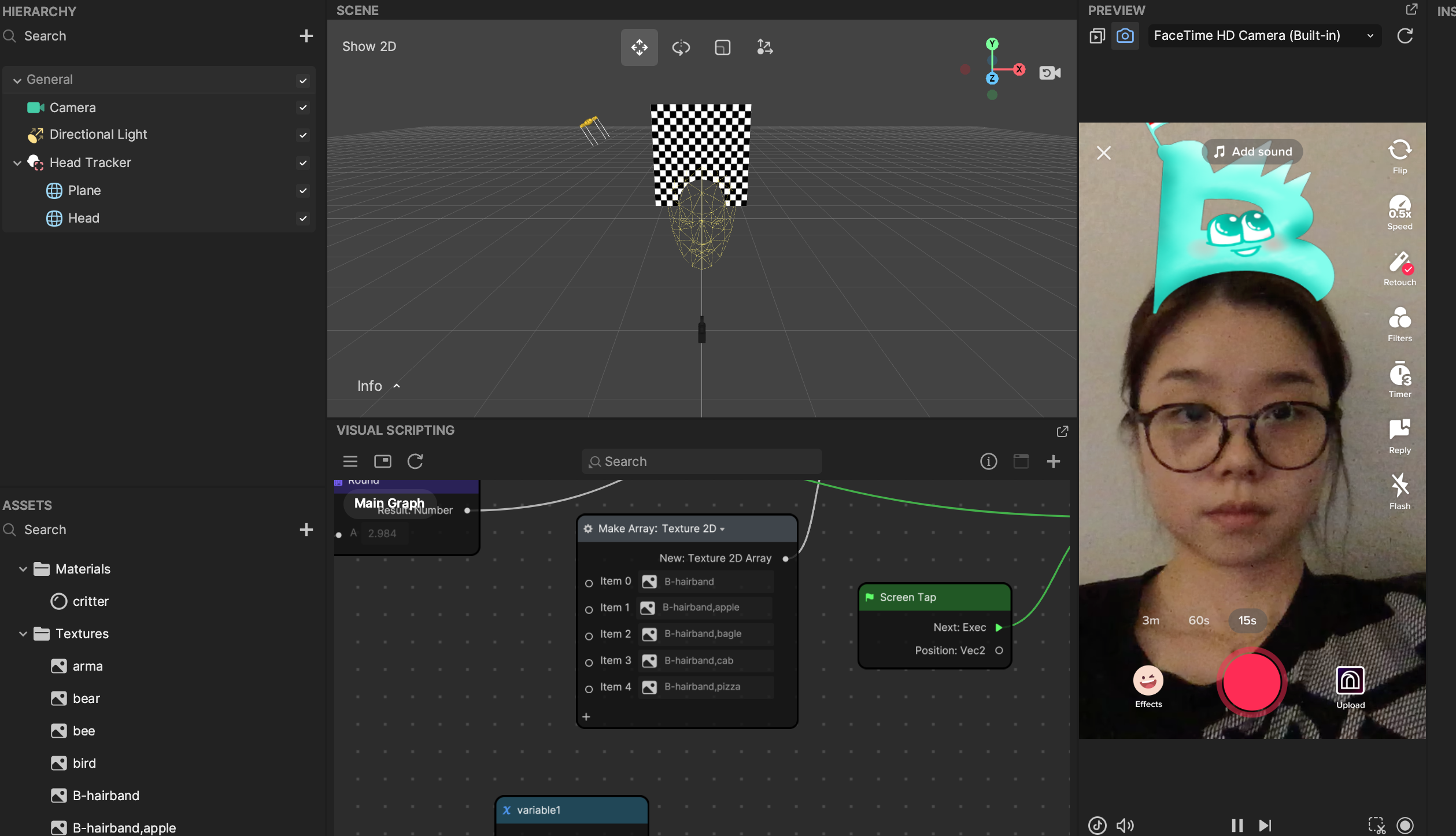Select the scale tool in Scene toolbar
The image size is (1456, 836).
point(722,47)
